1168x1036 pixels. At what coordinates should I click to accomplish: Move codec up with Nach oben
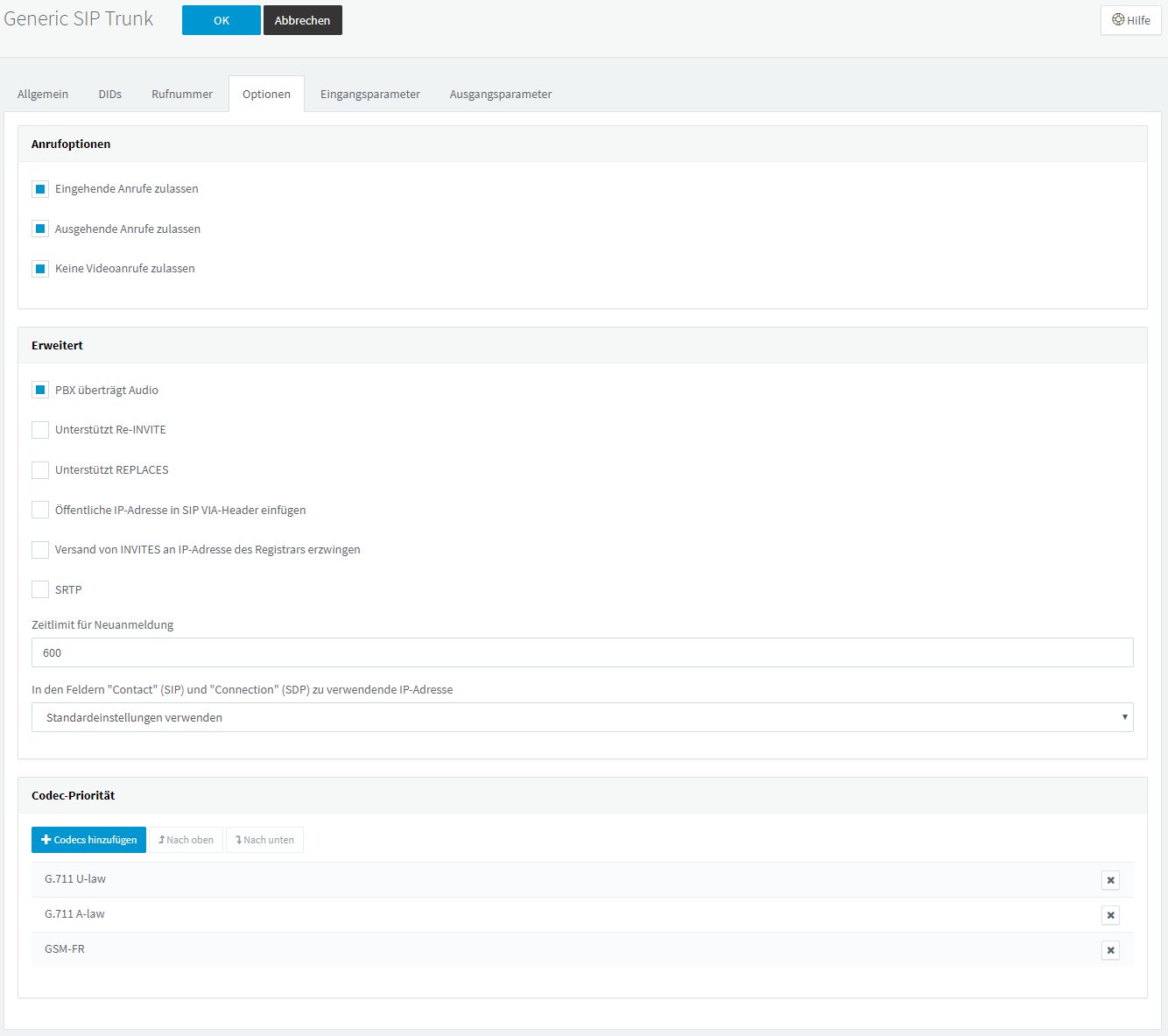pos(186,840)
